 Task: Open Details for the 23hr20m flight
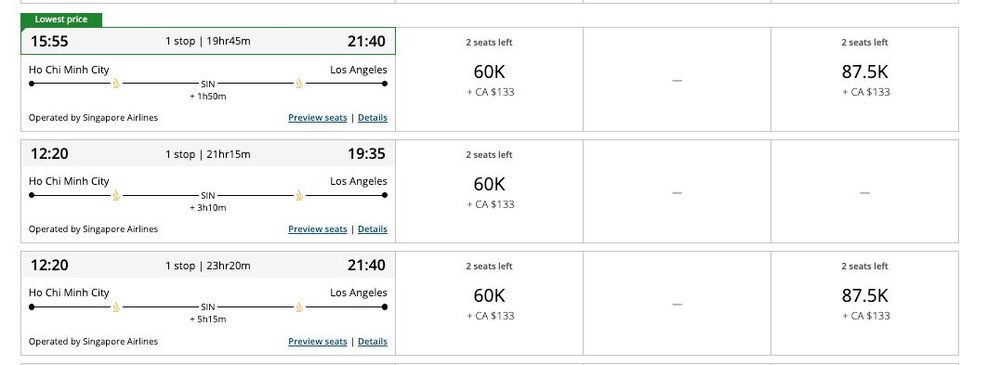tap(372, 341)
